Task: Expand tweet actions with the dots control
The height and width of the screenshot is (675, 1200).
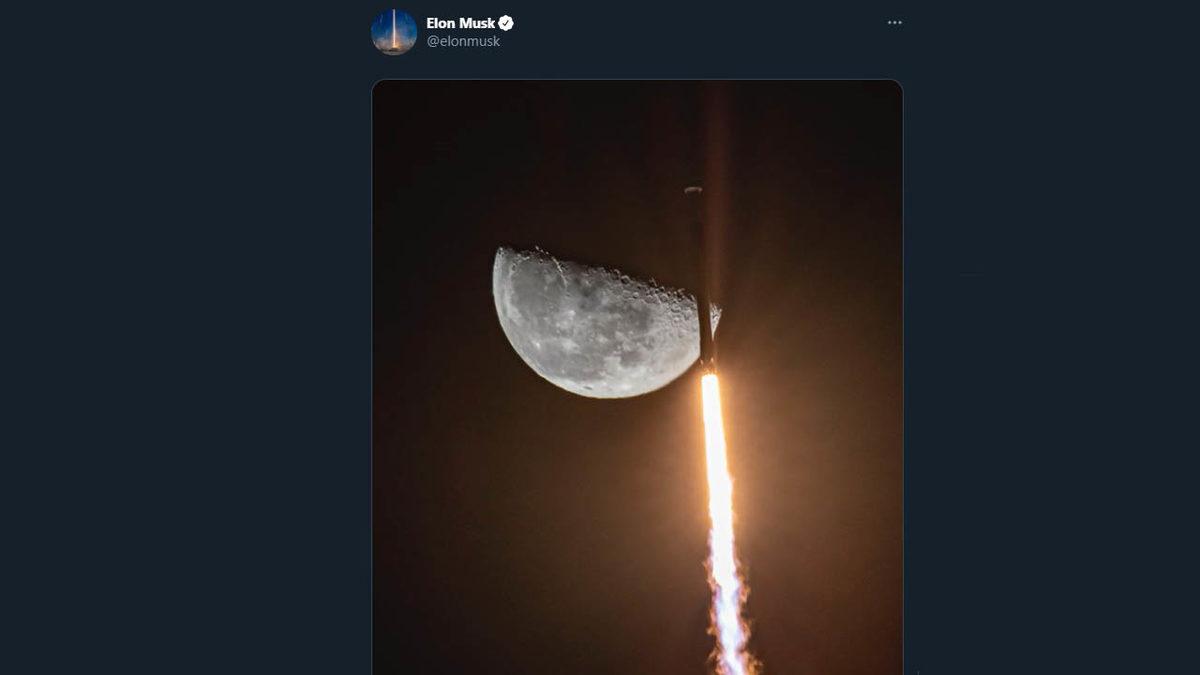Action: pos(895,22)
